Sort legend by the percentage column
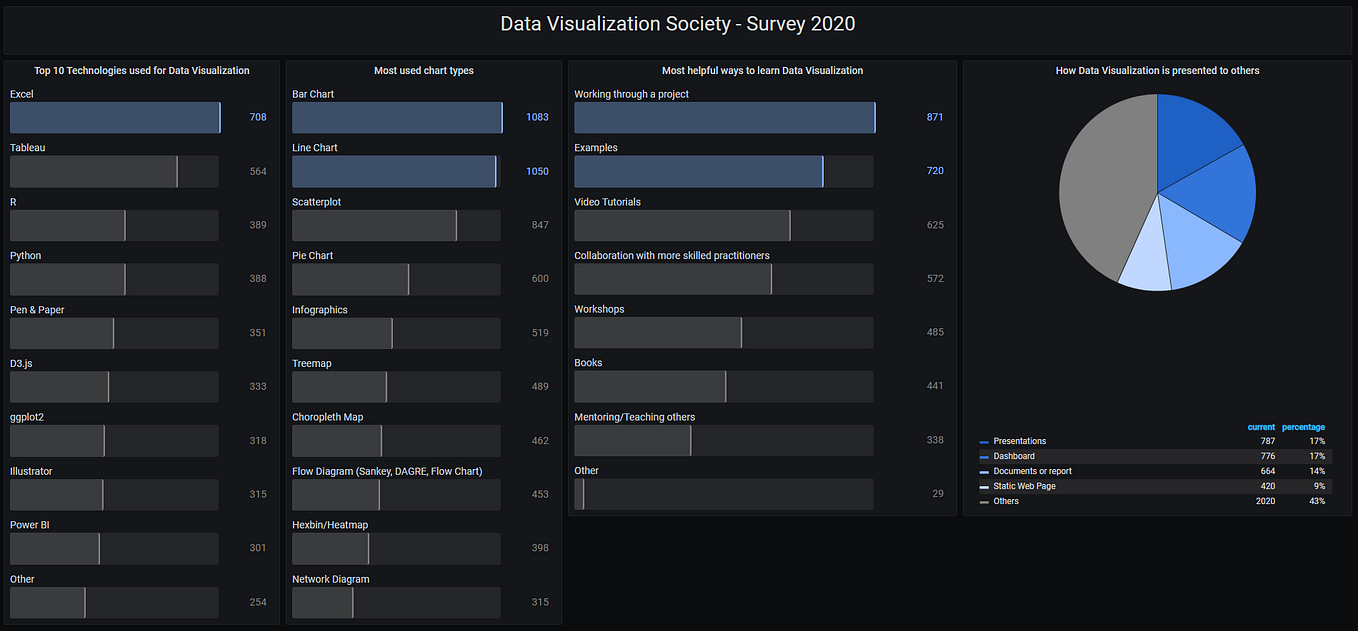 [1303, 426]
